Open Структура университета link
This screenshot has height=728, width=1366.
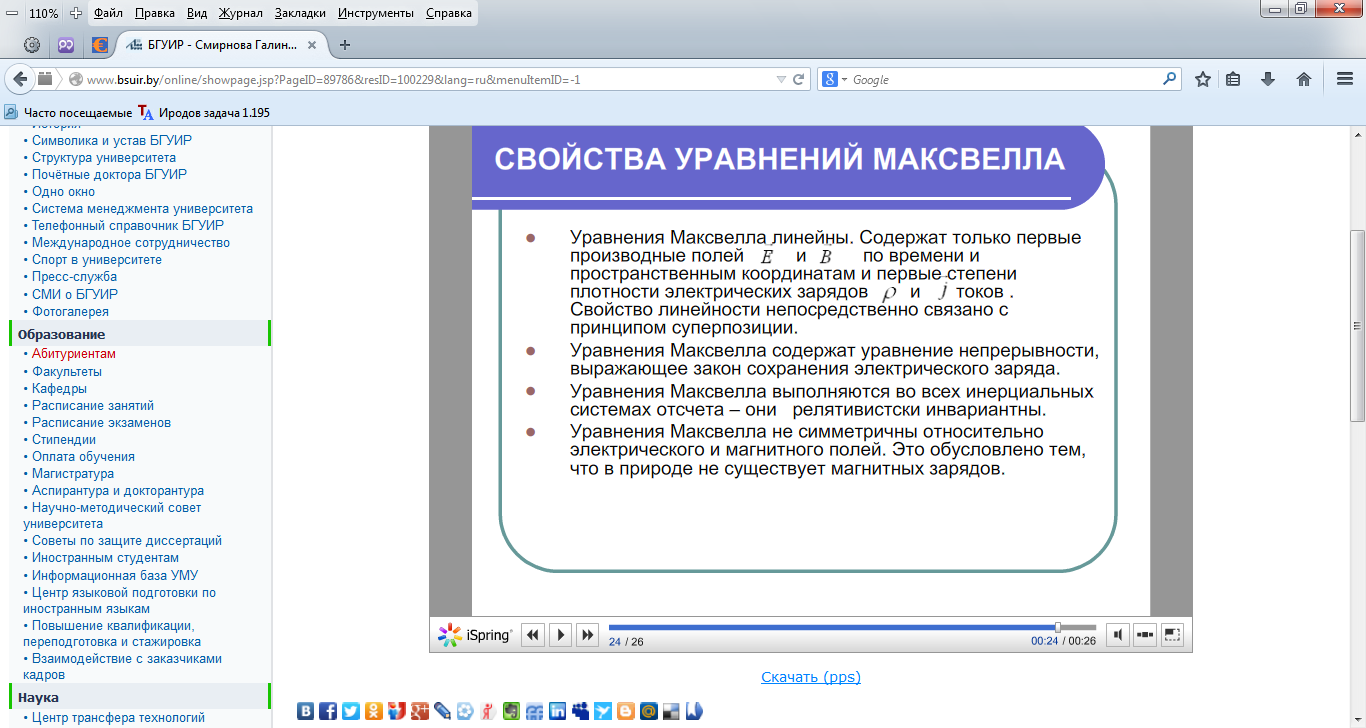click(104, 158)
